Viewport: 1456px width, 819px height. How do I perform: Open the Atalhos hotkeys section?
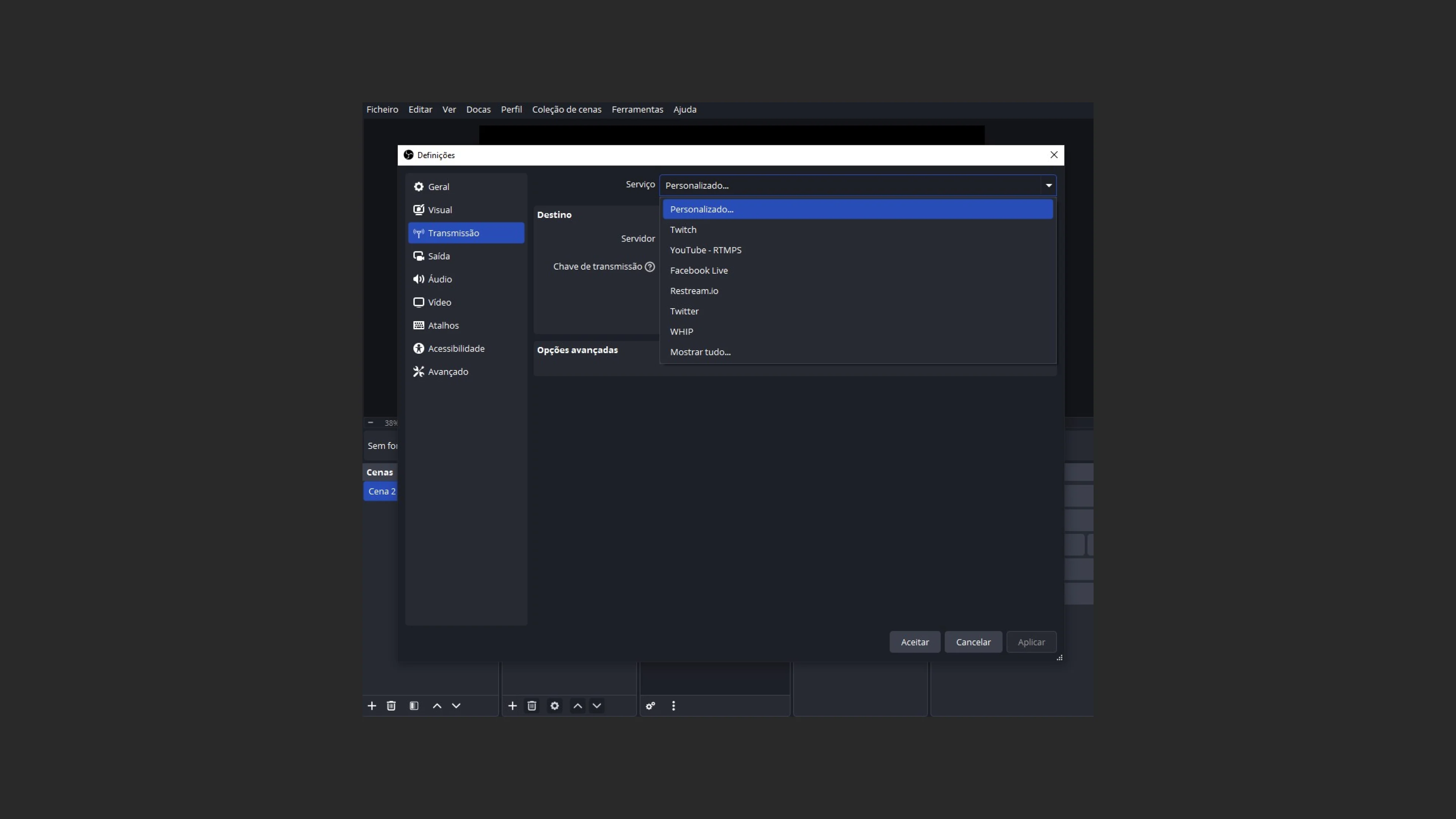click(x=466, y=326)
